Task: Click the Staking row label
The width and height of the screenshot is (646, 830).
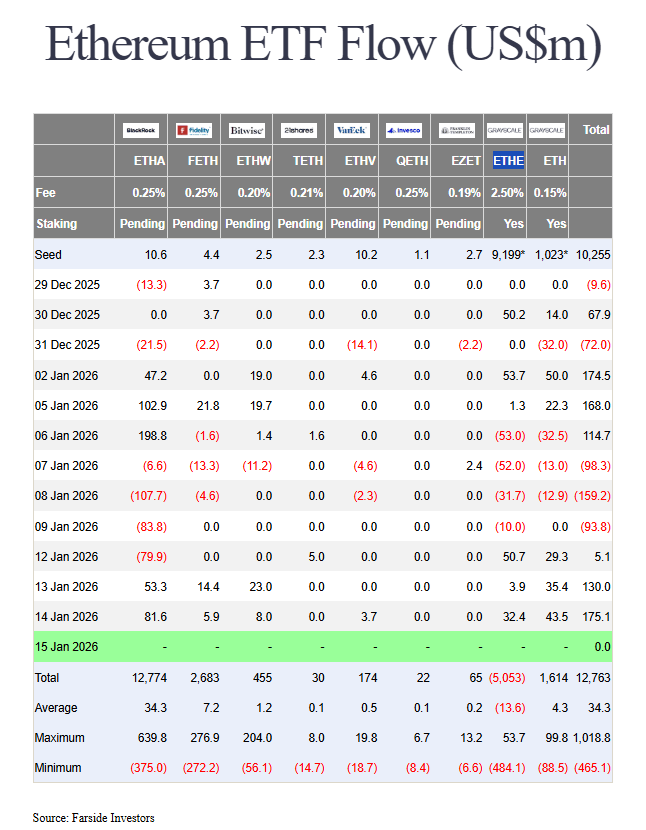Action: 56,224
